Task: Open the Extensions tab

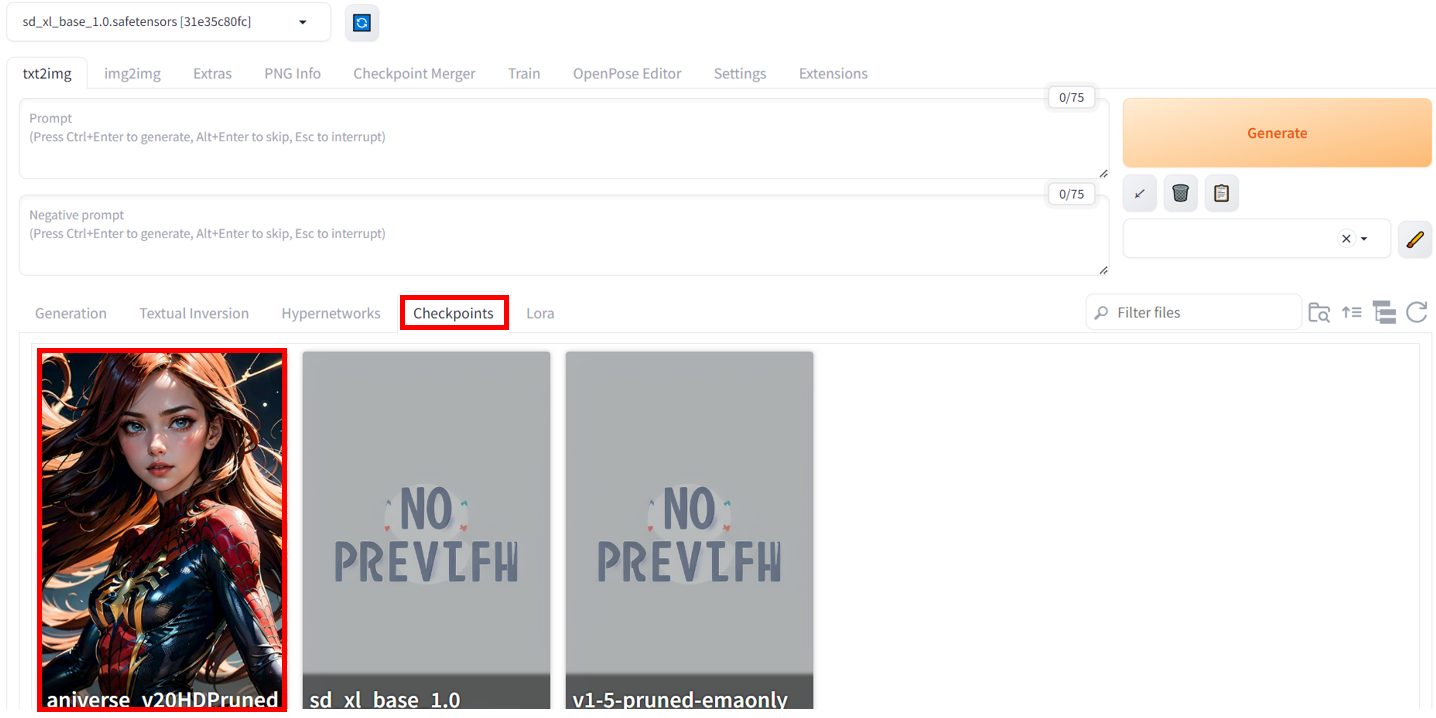Action: pyautogui.click(x=833, y=73)
